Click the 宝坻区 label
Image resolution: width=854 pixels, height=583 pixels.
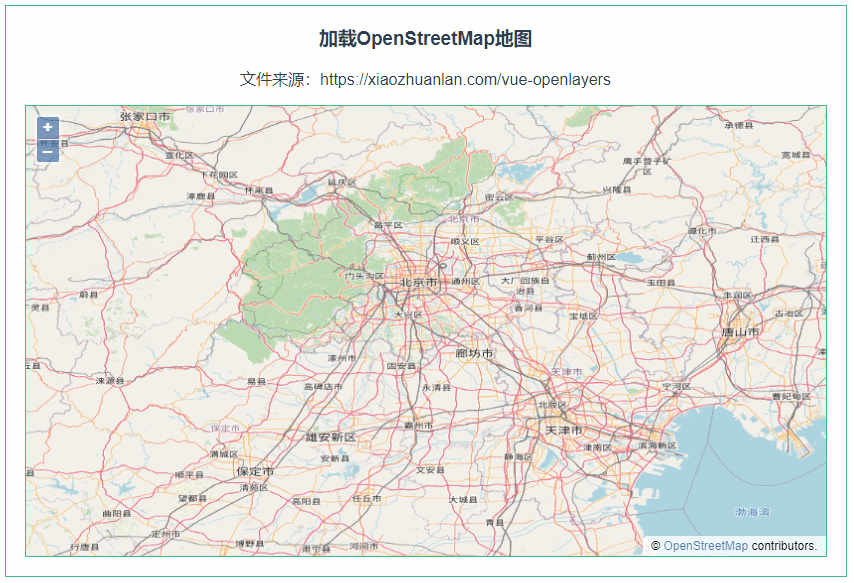point(583,315)
